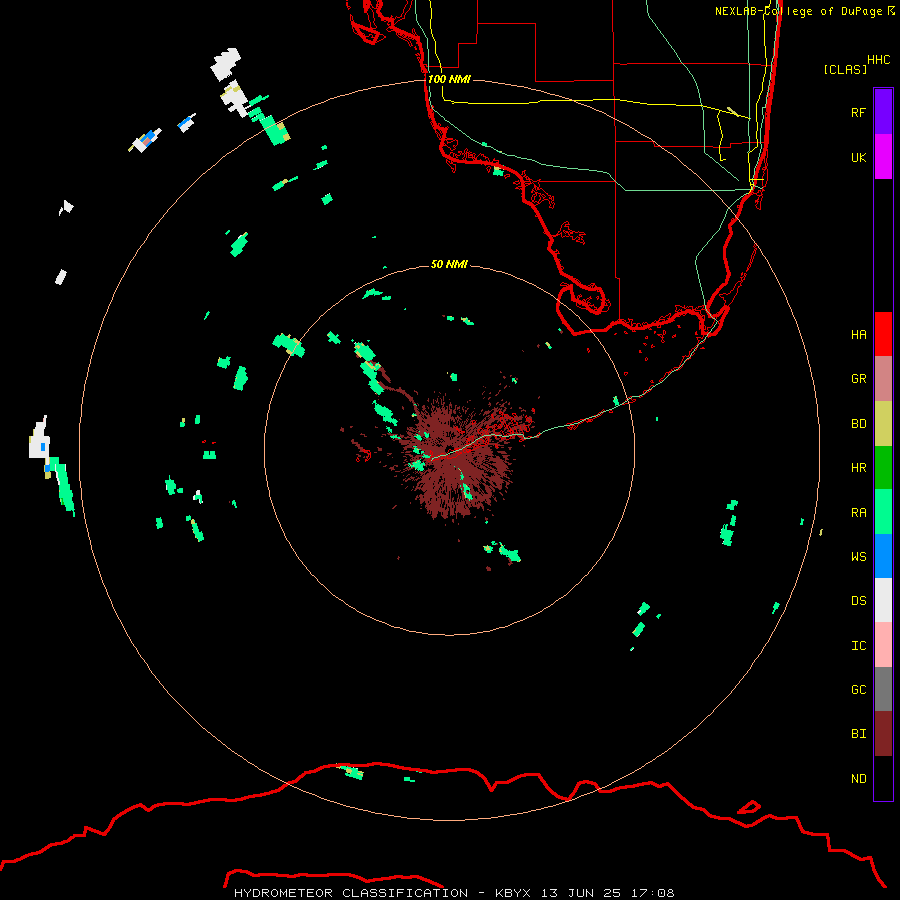Screen dimensions: 900x900
Task: Click the 100 NMI range ring label
Action: point(449,79)
